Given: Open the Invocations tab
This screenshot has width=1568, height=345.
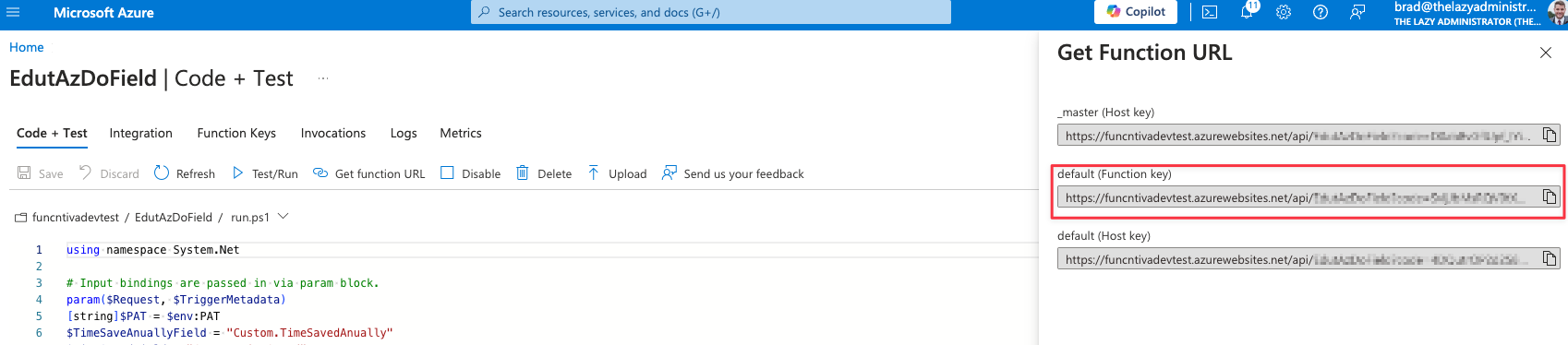Looking at the screenshot, I should coord(333,133).
